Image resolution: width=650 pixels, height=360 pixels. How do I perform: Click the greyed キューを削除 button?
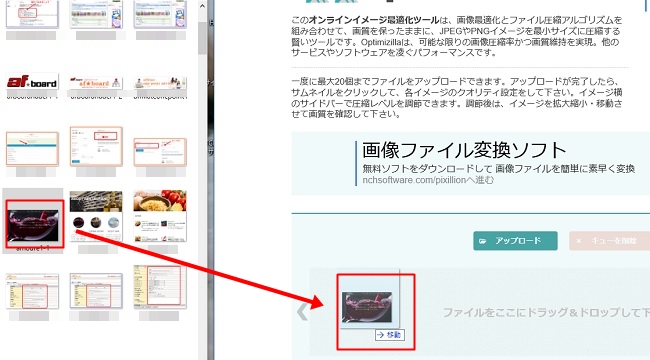(609, 241)
